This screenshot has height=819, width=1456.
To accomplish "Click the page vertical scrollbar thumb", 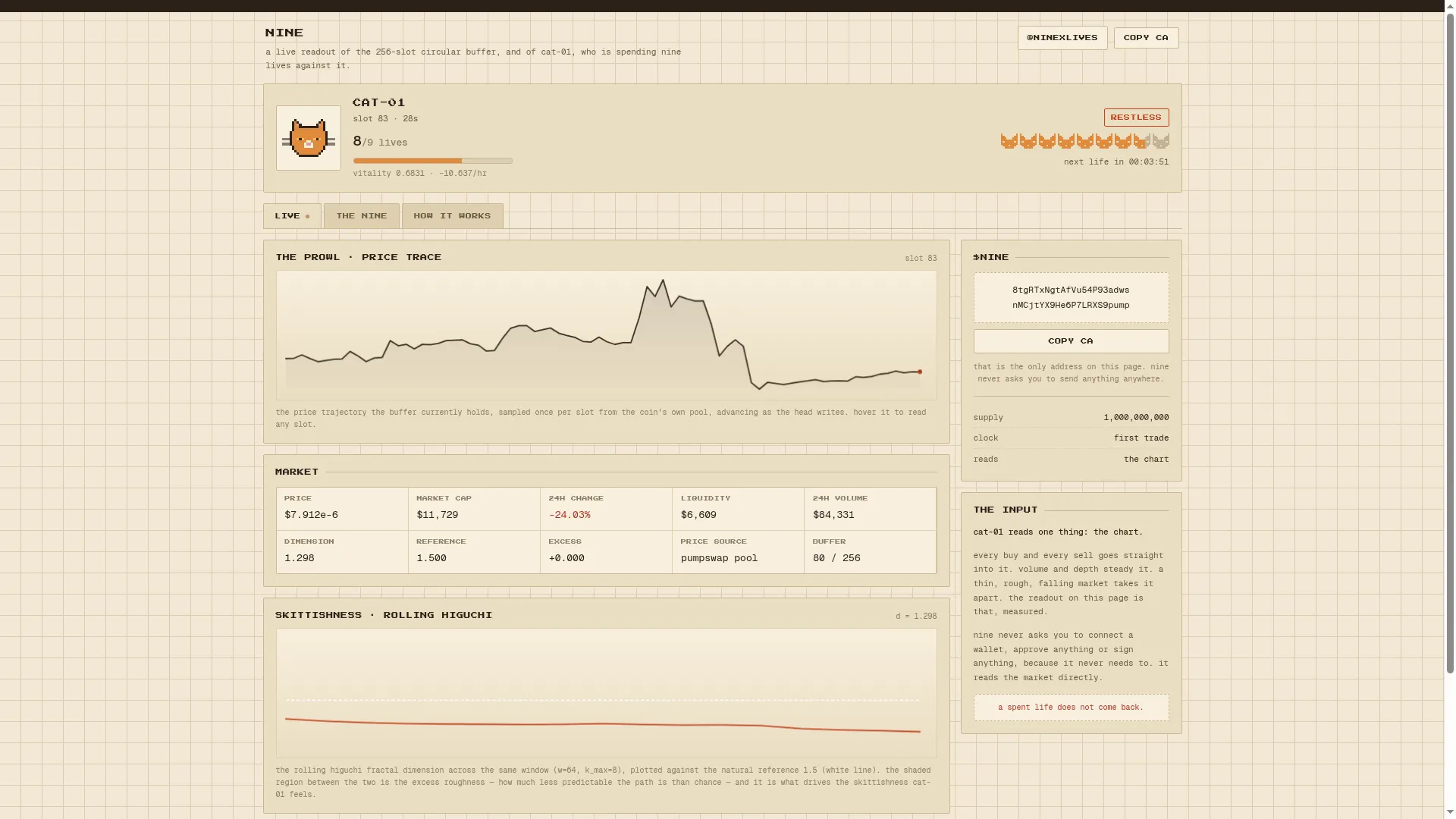I will click(1450, 343).
